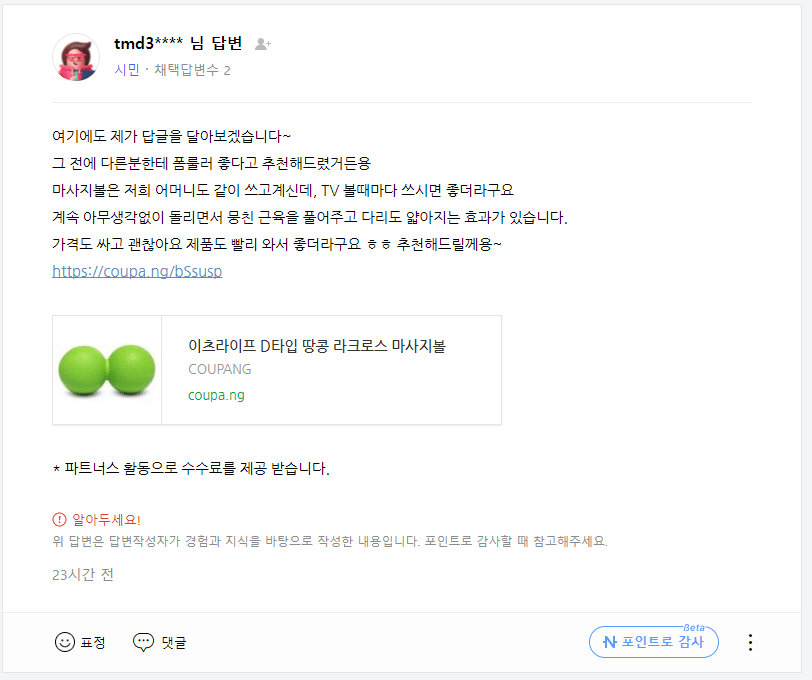The image size is (812, 680).
Task: Open the three-dot more options menu
Action: pyautogui.click(x=750, y=642)
